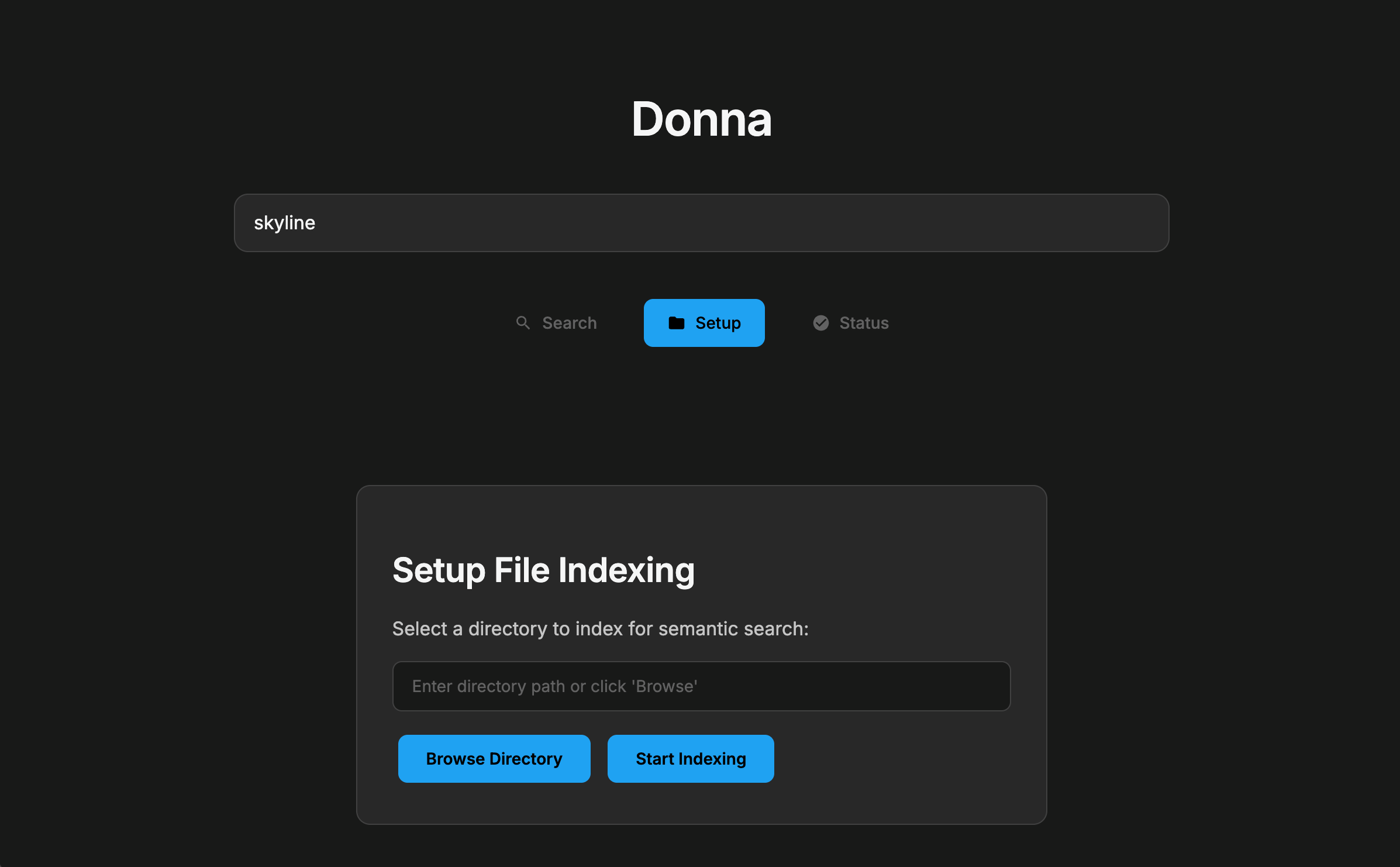Click the Donna app title
This screenshot has height=867, width=1400.
click(x=702, y=119)
